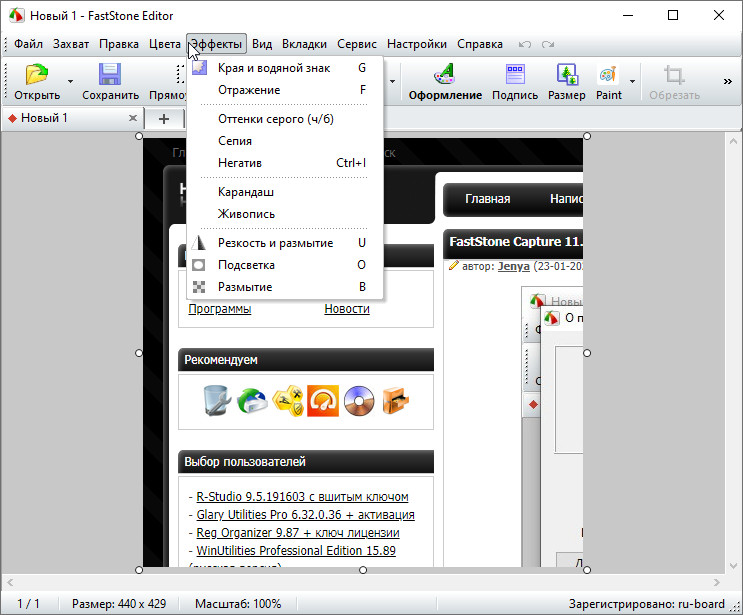743x615 pixels.
Task: Choose Негатив in the effects menu
Action: point(240,163)
